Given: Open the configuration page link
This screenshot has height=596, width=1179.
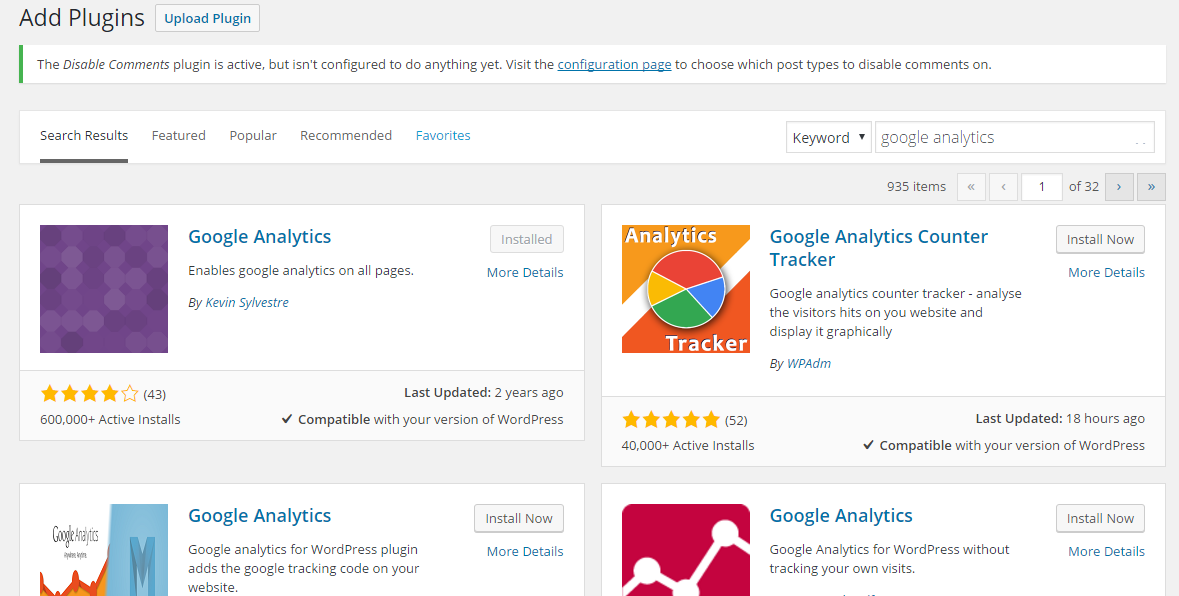Looking at the screenshot, I should pos(614,65).
